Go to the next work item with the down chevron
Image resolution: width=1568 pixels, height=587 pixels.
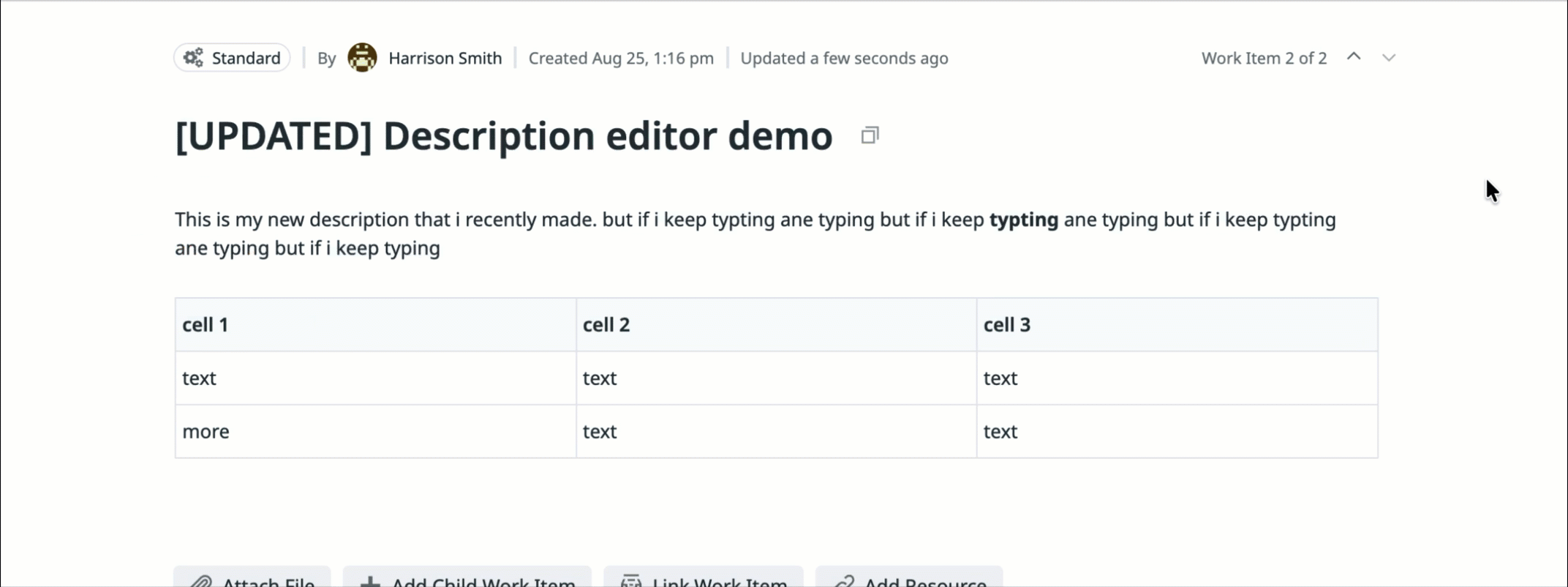(x=1389, y=58)
